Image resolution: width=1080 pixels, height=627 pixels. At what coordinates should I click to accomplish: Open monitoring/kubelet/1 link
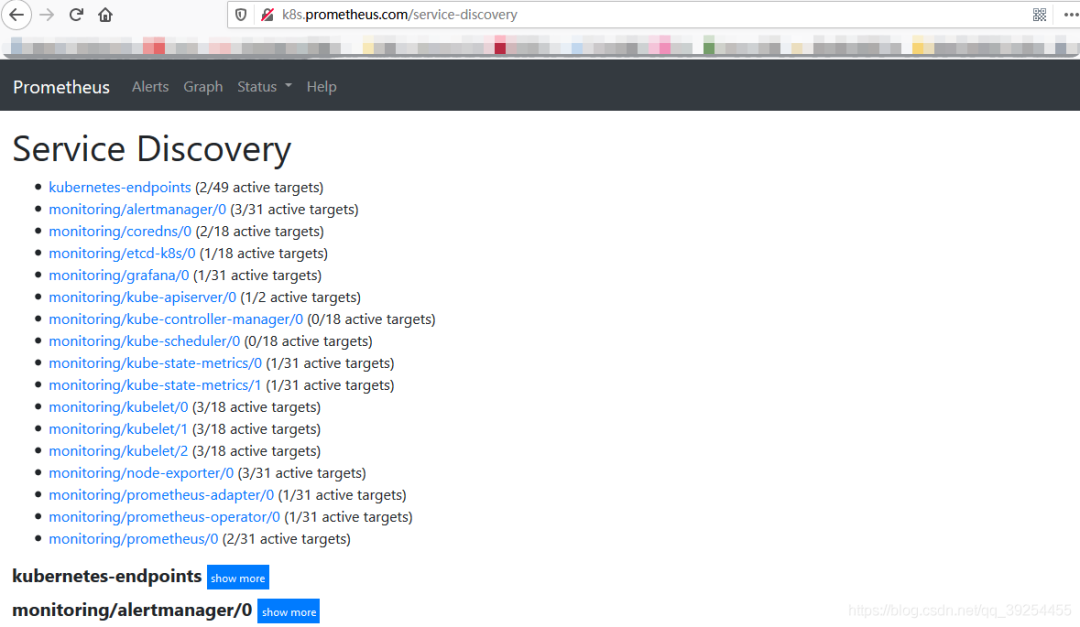tap(118, 429)
